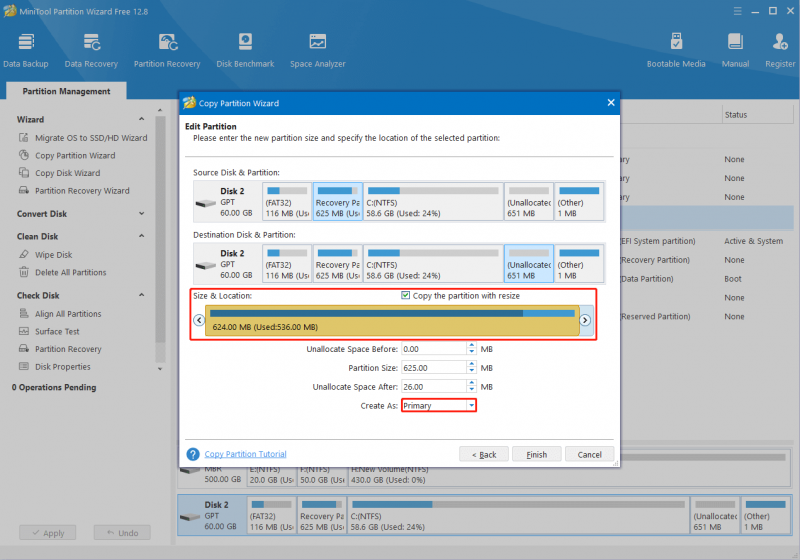Click the Finish button
Screen dimensions: 800x560
[537, 454]
